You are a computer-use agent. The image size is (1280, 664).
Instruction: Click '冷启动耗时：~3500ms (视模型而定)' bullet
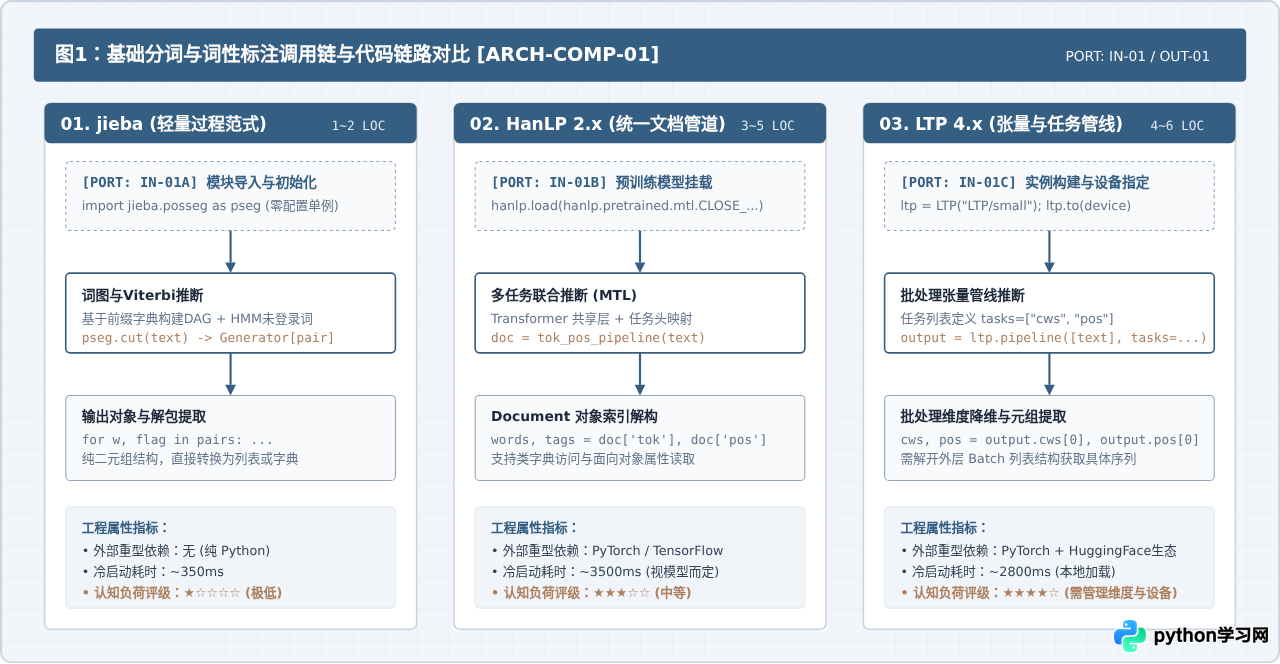click(x=605, y=571)
